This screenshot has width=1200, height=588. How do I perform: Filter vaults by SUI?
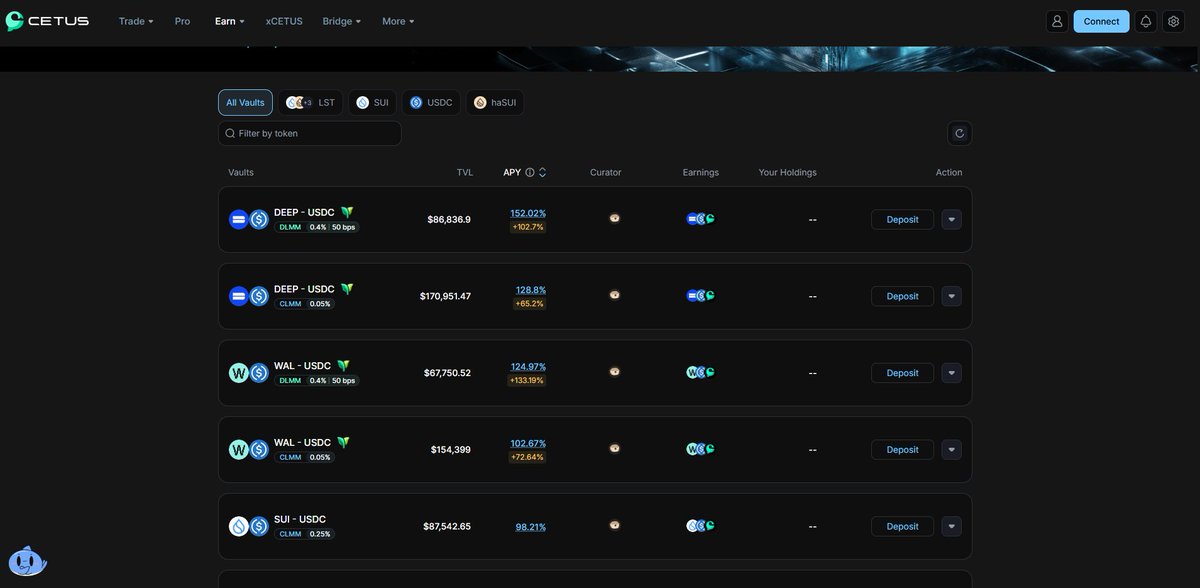373,102
